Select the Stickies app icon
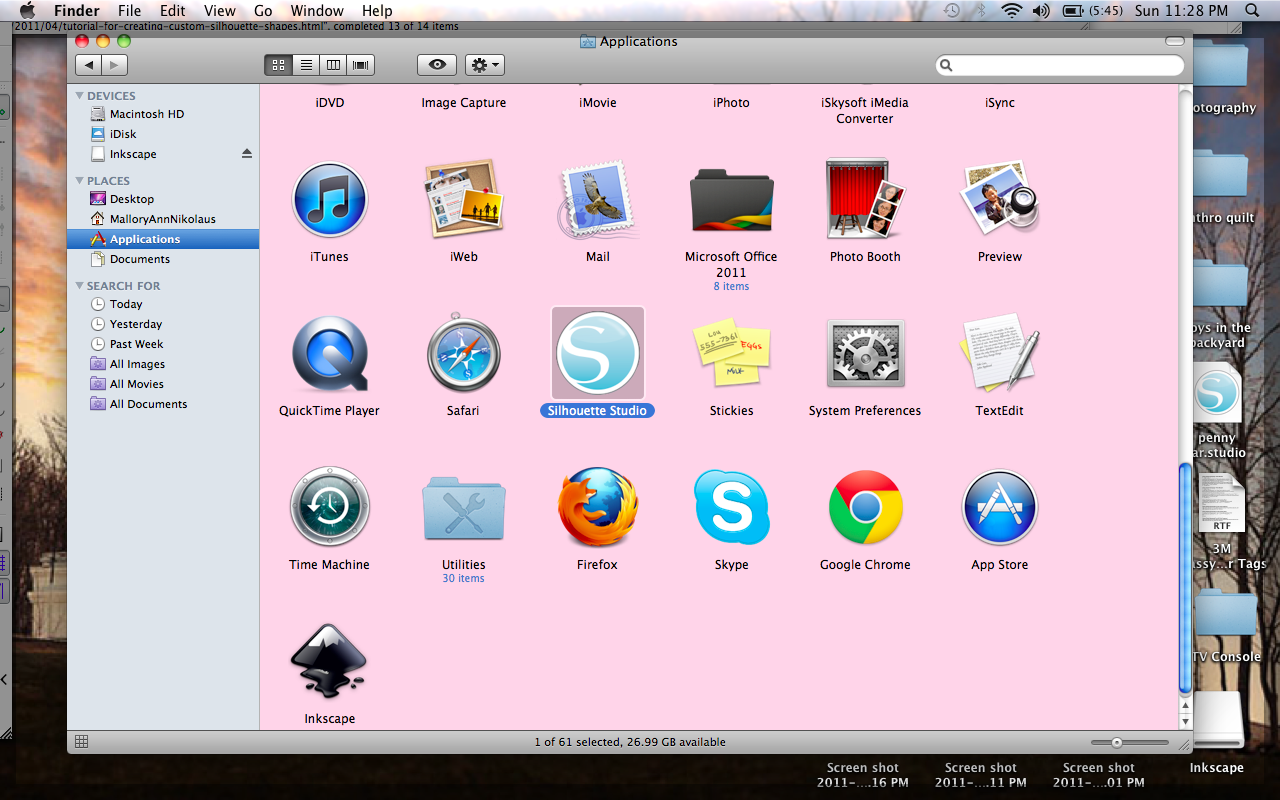The width and height of the screenshot is (1280, 800). [x=731, y=355]
